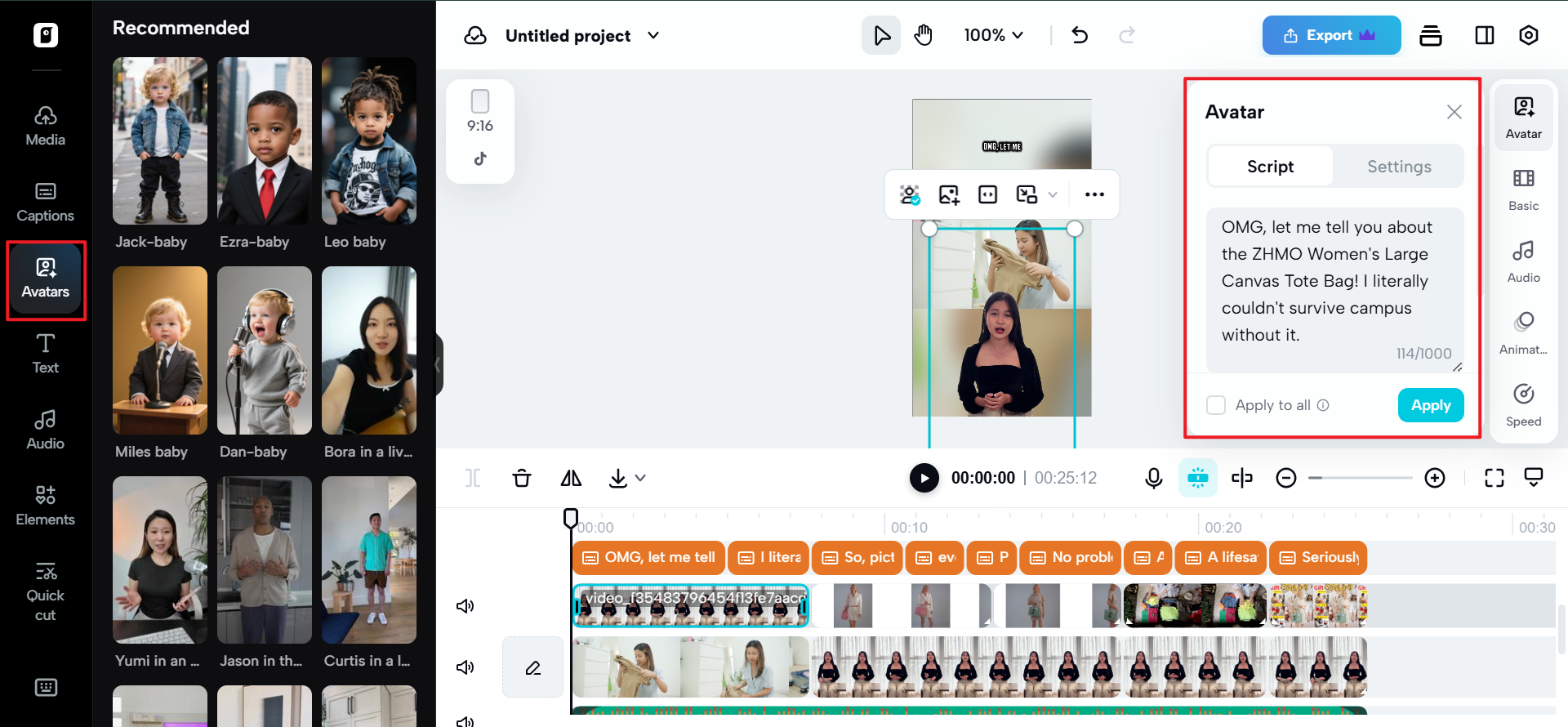Click the microphone record voiceover icon
The width and height of the screenshot is (1568, 727).
point(1153,478)
